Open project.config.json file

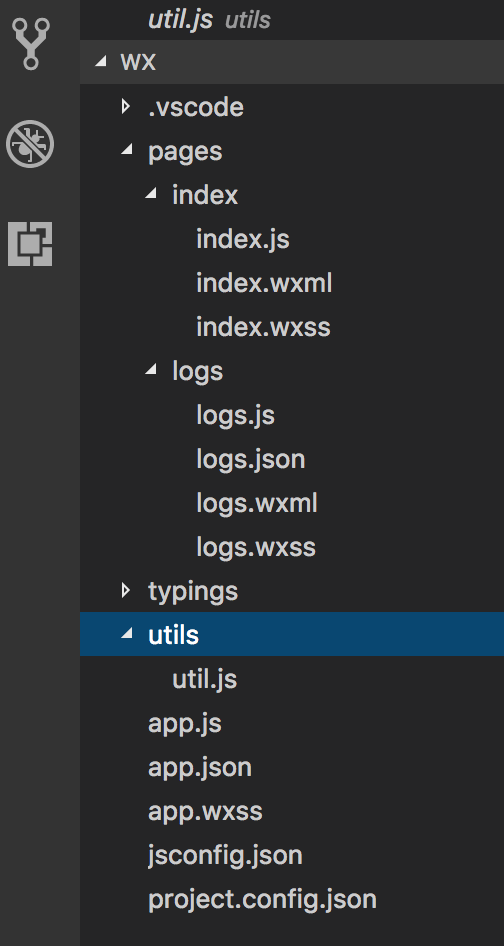262,900
